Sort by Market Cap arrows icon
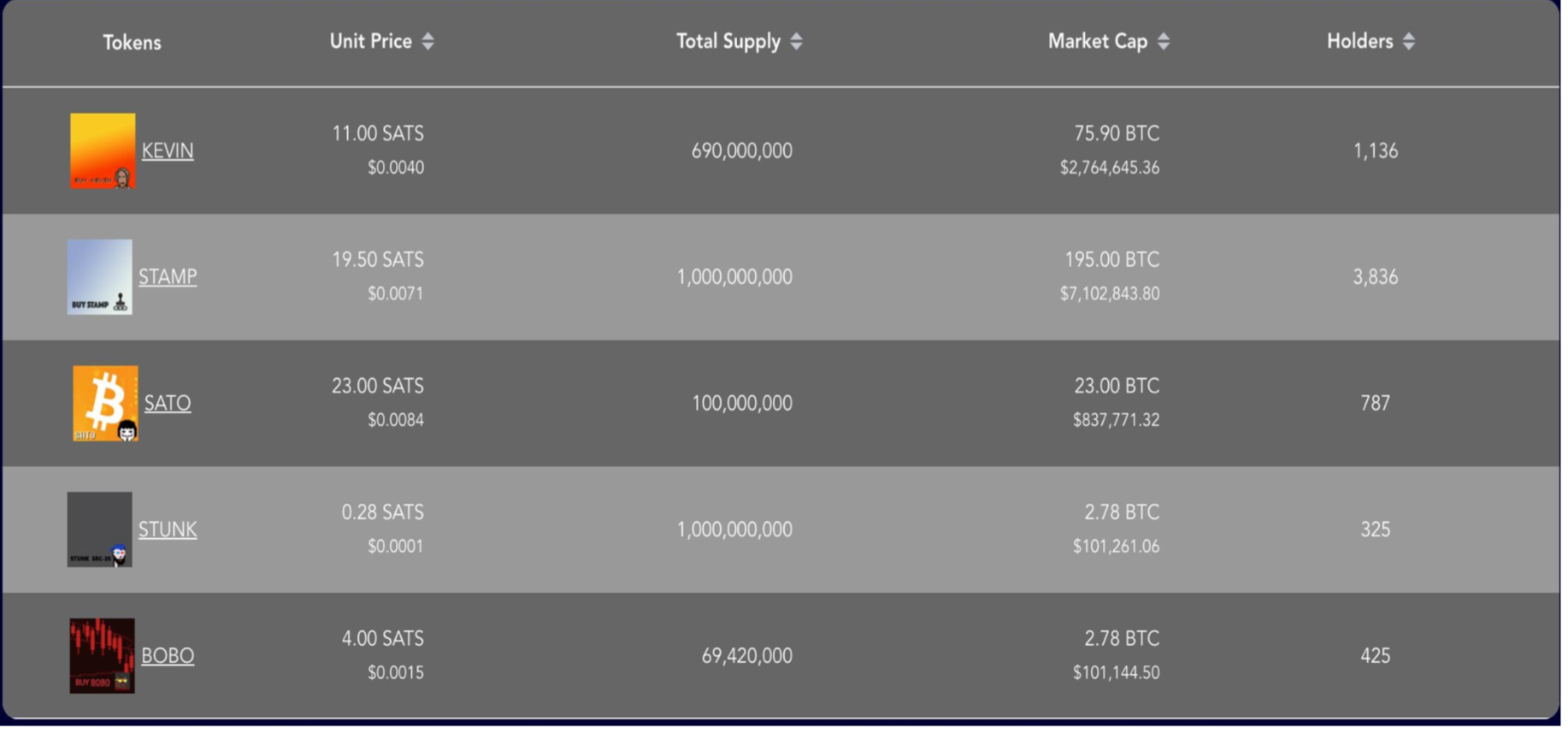 [1164, 41]
